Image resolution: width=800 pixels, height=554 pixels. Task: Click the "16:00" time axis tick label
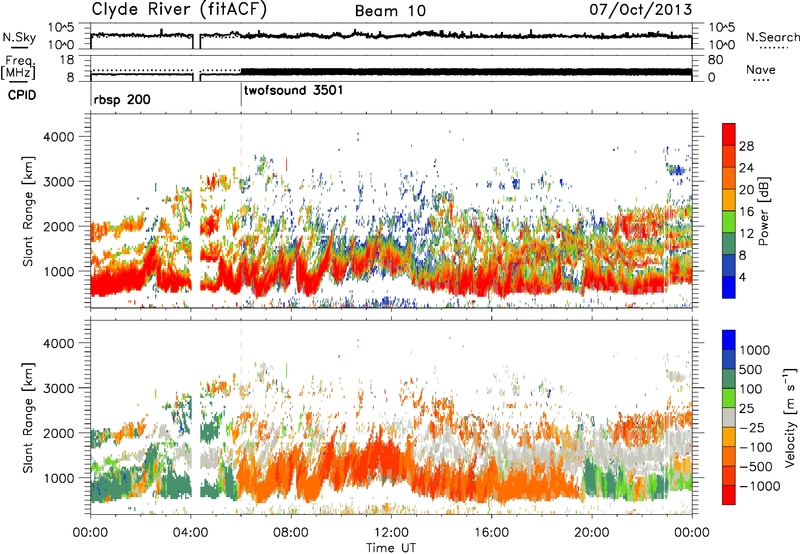491,533
